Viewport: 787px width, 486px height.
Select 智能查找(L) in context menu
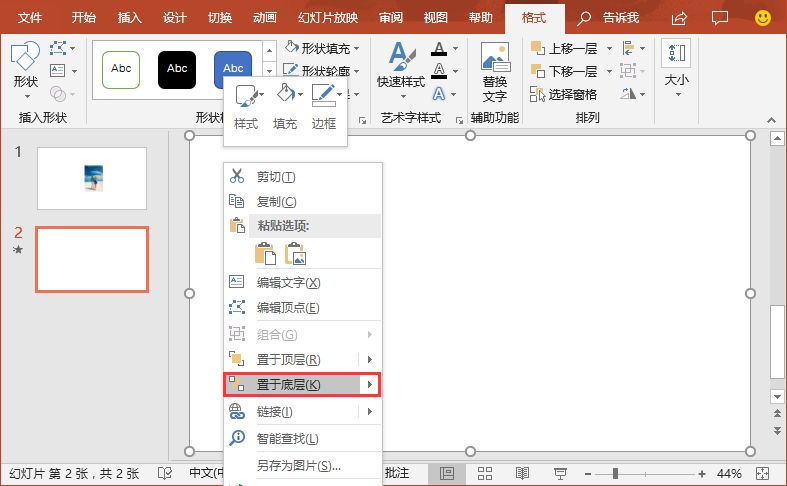(303, 438)
